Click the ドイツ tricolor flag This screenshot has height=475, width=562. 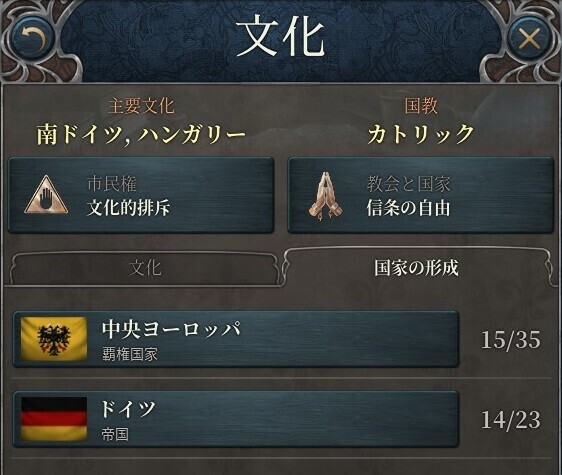[x=54, y=419]
